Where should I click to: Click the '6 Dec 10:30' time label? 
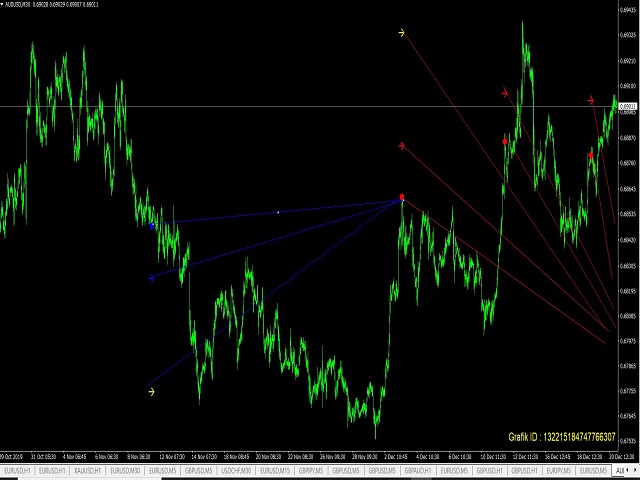click(x=460, y=456)
